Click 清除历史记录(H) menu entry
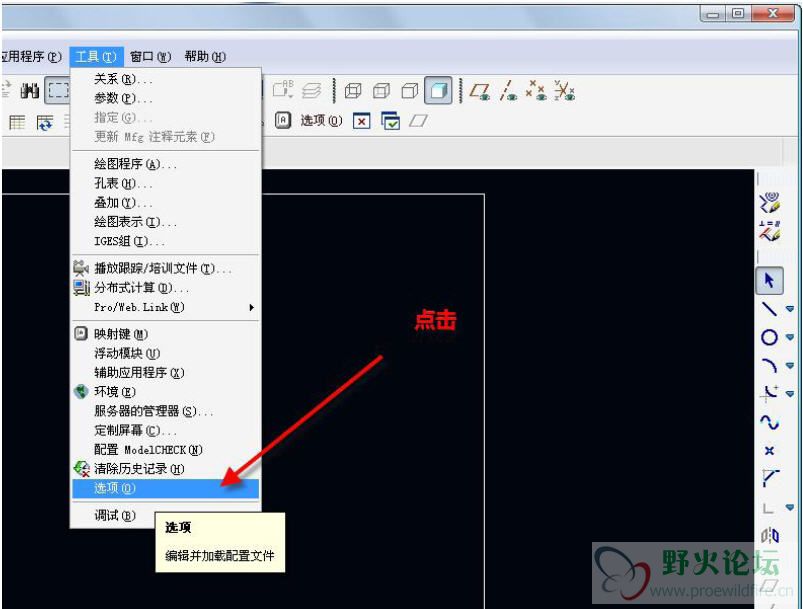 tap(138, 469)
